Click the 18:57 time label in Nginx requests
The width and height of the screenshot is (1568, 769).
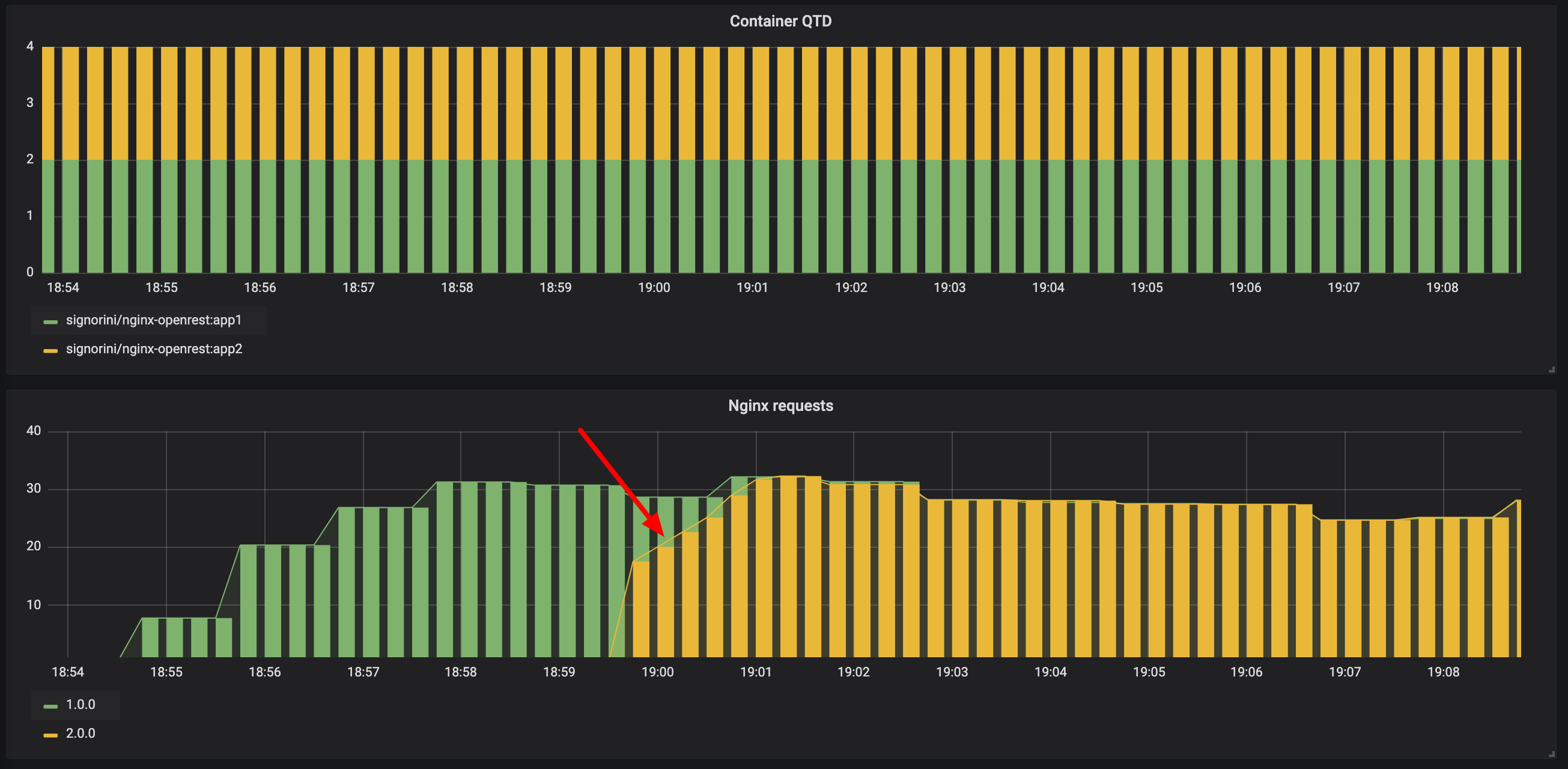[363, 672]
